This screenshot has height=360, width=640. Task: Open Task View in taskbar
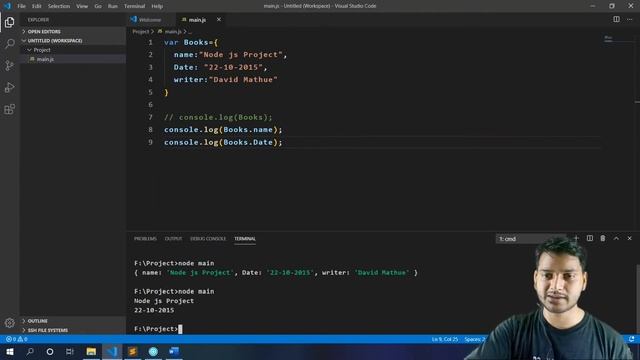coord(70,351)
